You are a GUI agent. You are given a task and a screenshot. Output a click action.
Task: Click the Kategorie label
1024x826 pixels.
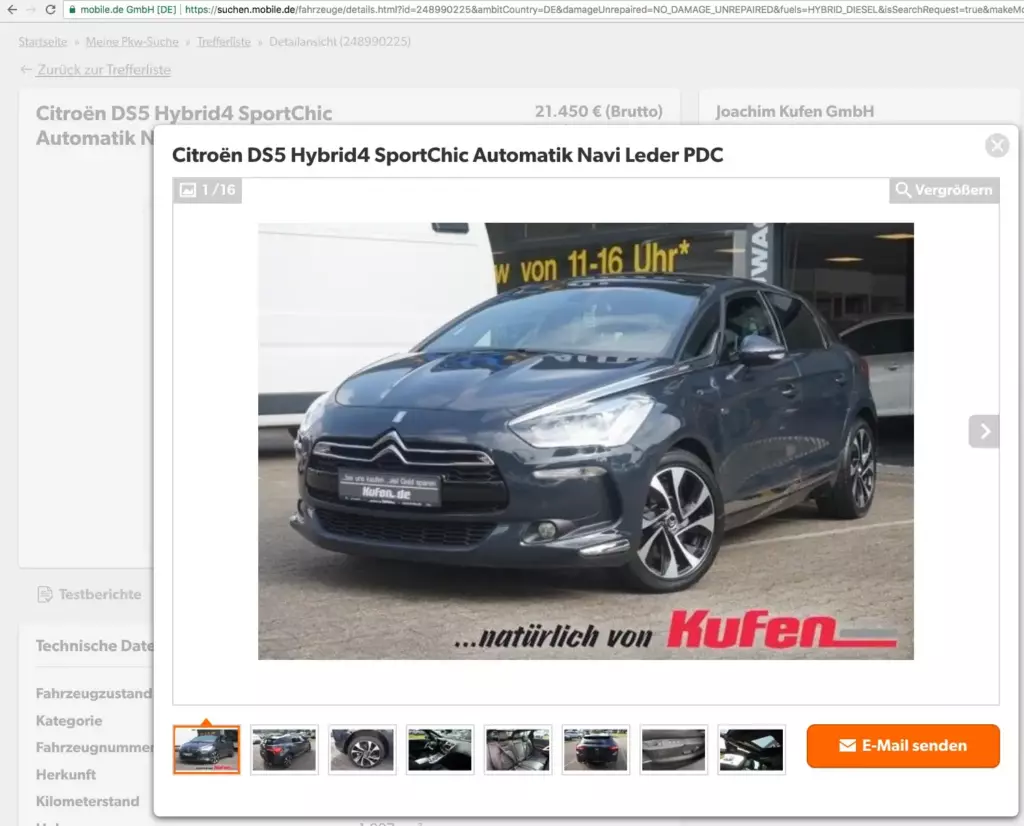click(69, 721)
